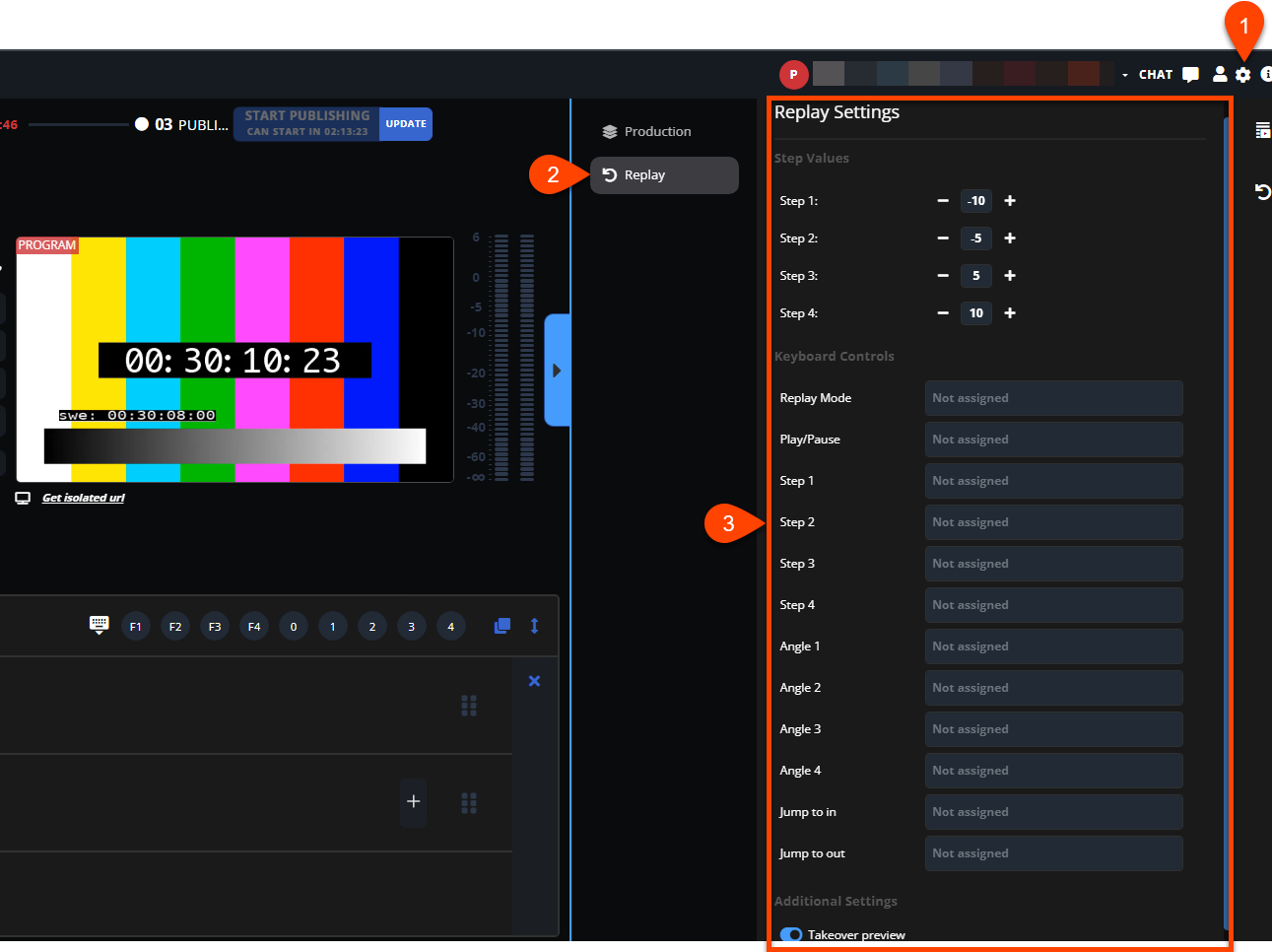Click the user profile icon
Viewport: 1272px width, 952px height.
[1219, 75]
